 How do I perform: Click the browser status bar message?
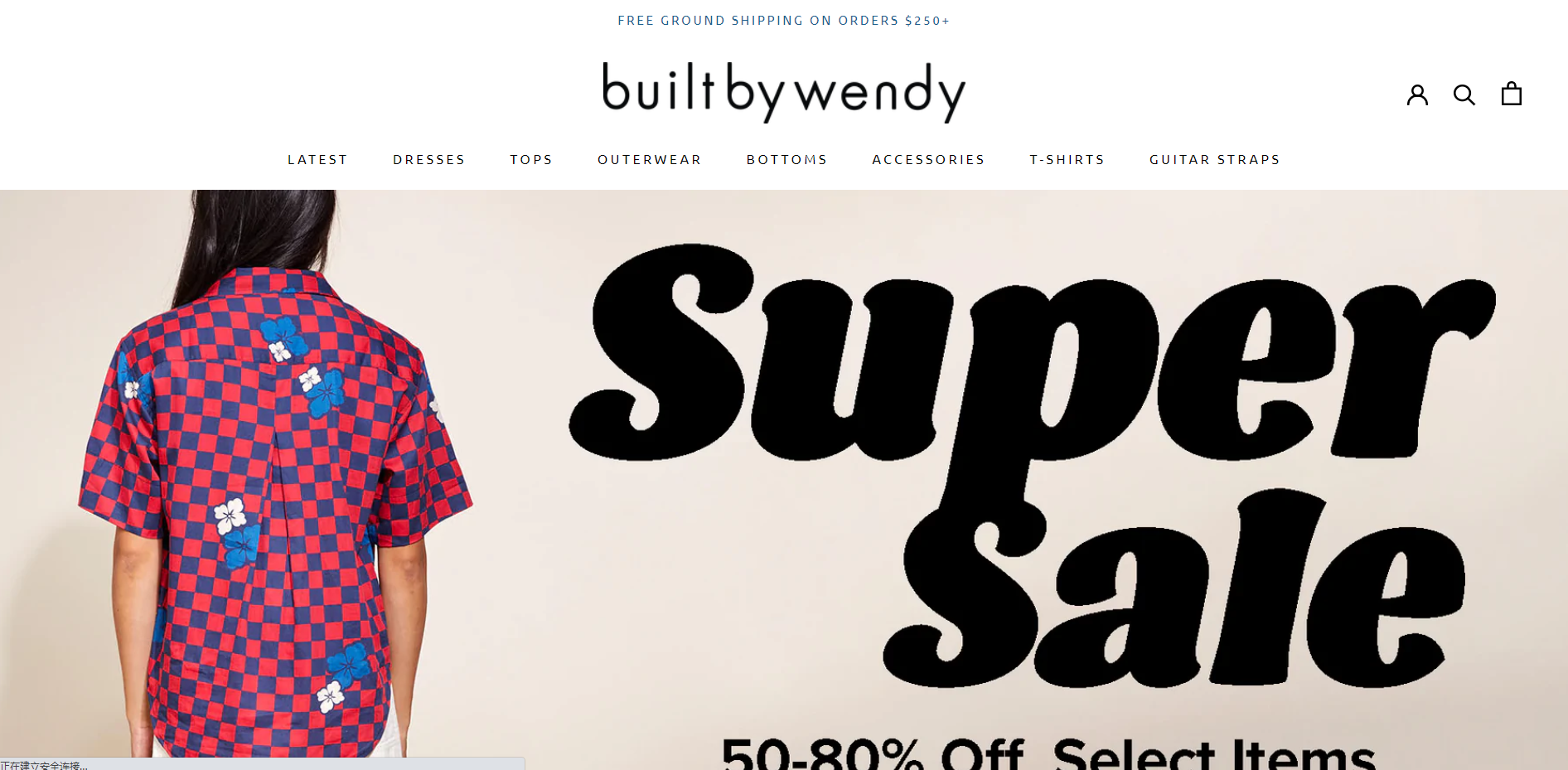tap(45, 765)
